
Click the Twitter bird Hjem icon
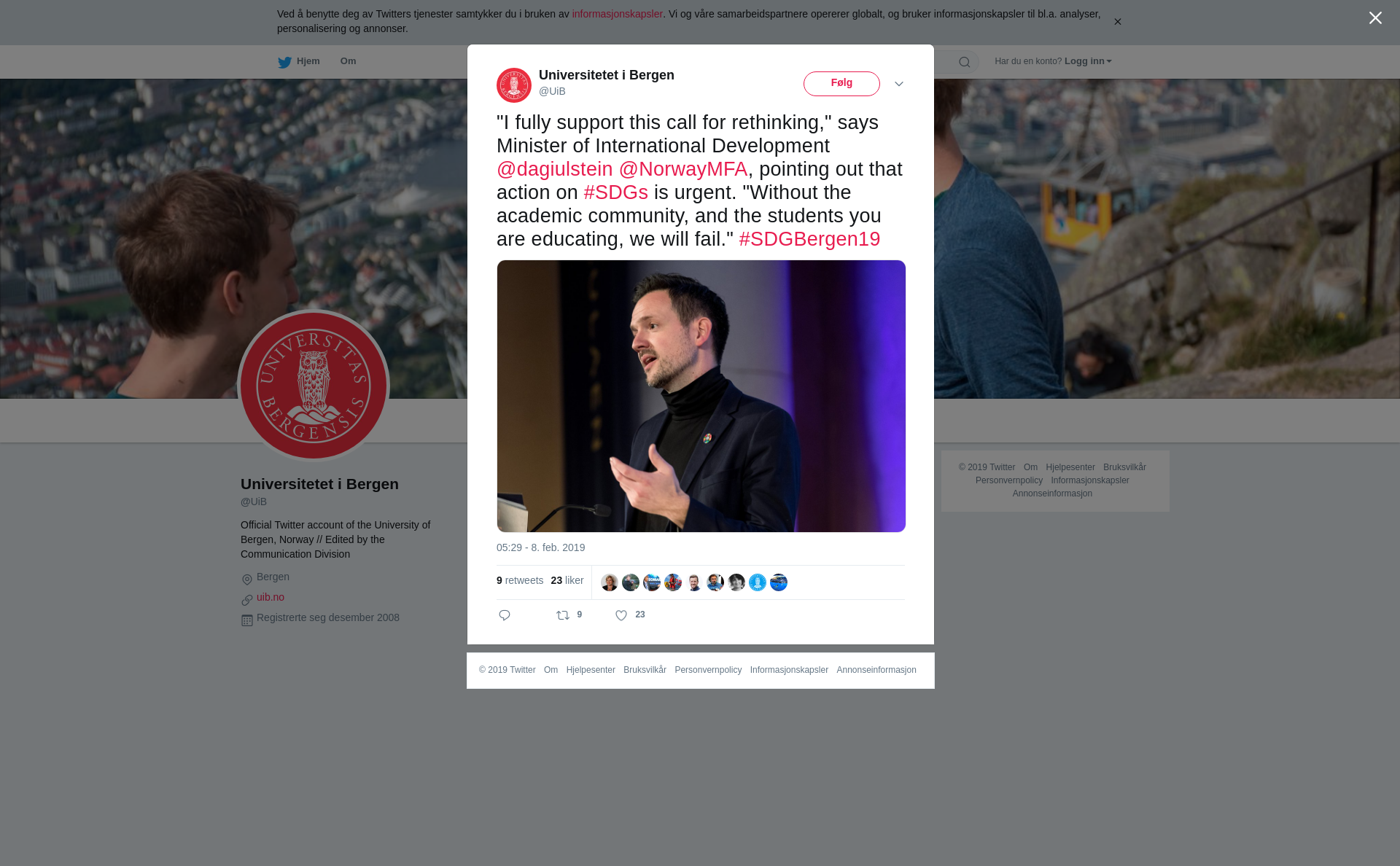(x=284, y=62)
